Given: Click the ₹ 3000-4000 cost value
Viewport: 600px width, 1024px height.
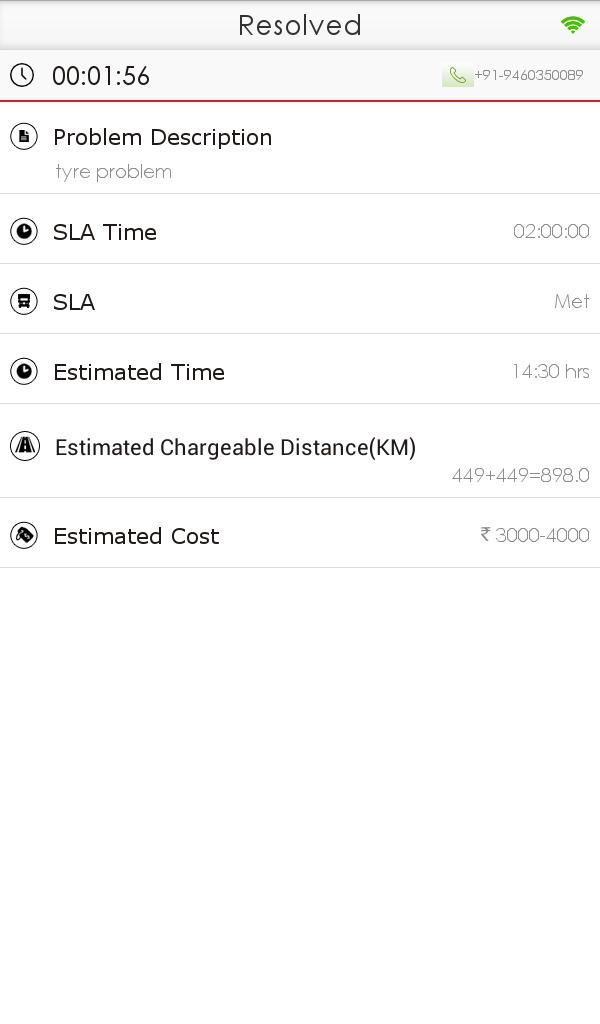Looking at the screenshot, I should [x=535, y=535].
